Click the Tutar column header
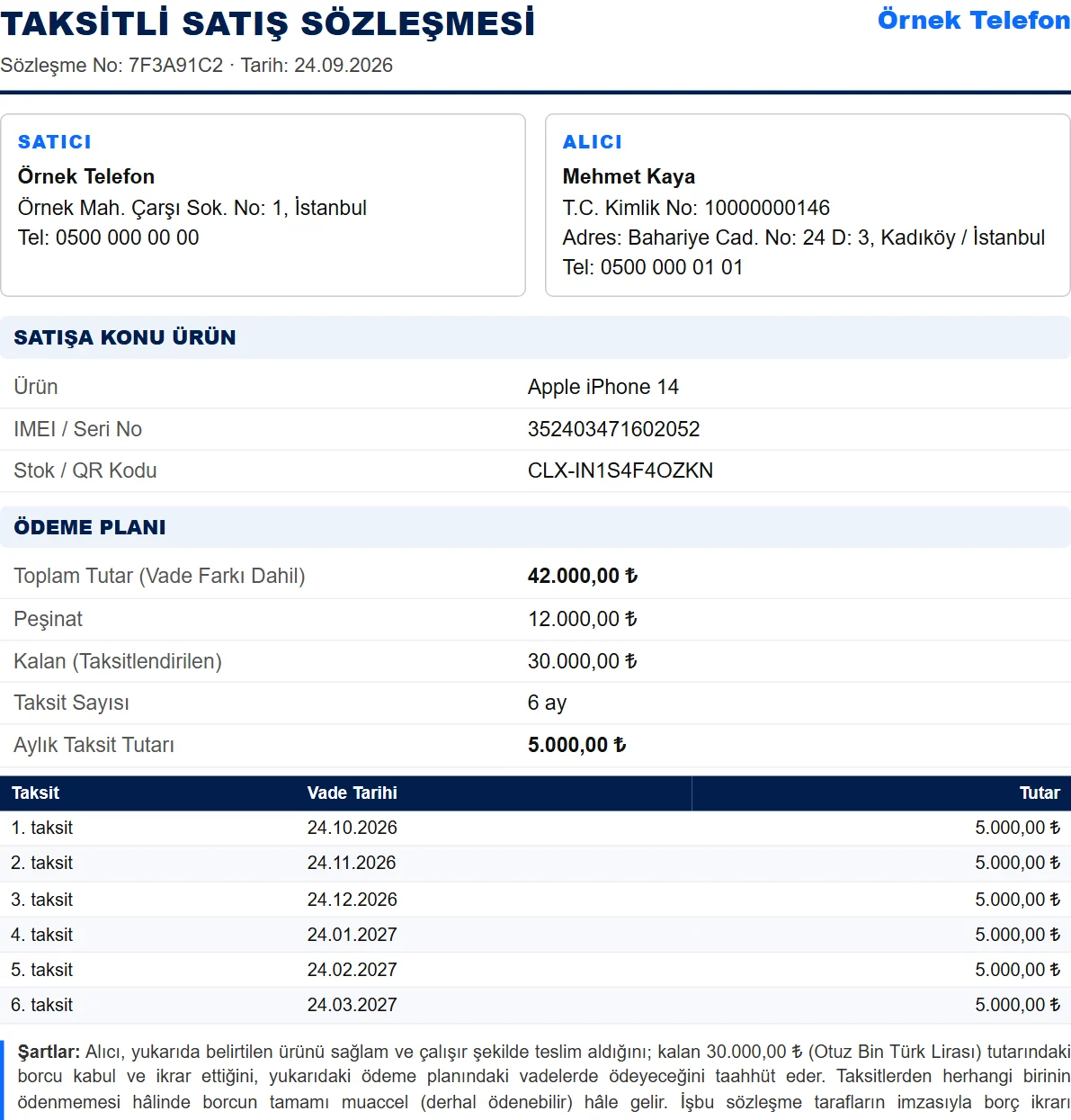The image size is (1071, 1120). tap(1040, 793)
